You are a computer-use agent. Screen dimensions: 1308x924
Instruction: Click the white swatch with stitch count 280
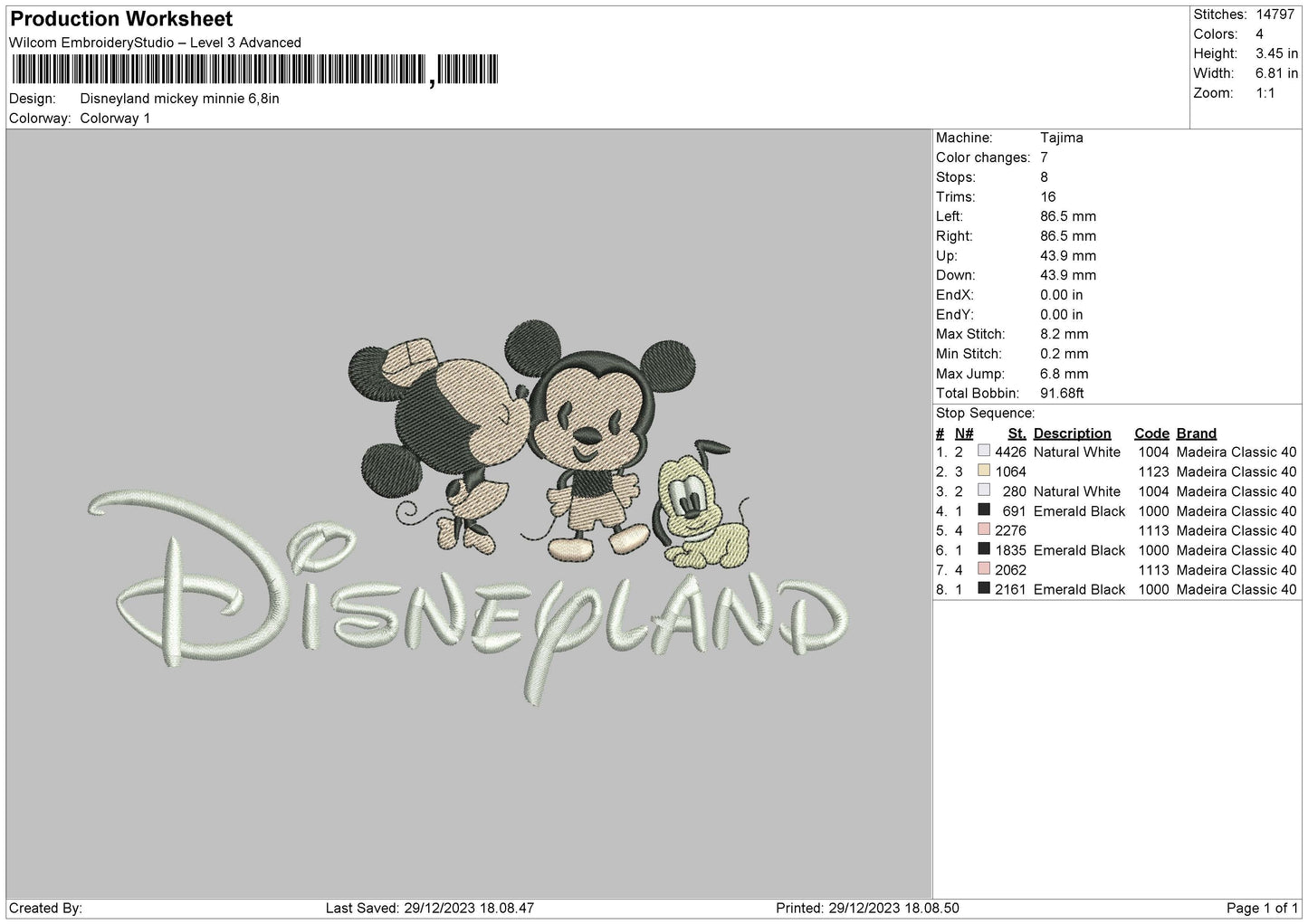click(984, 491)
